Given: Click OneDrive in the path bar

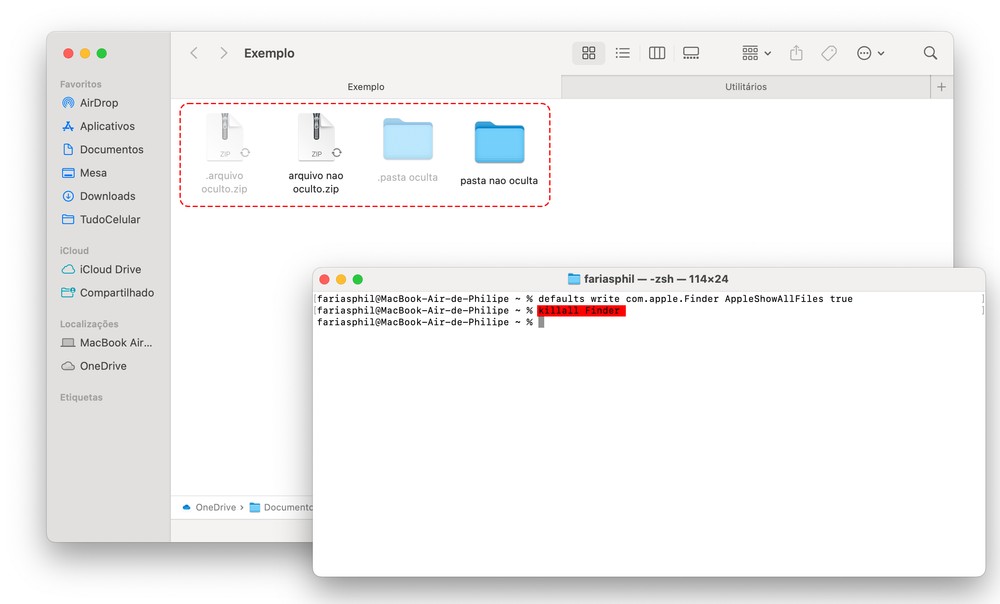Looking at the screenshot, I should pyautogui.click(x=215, y=507).
